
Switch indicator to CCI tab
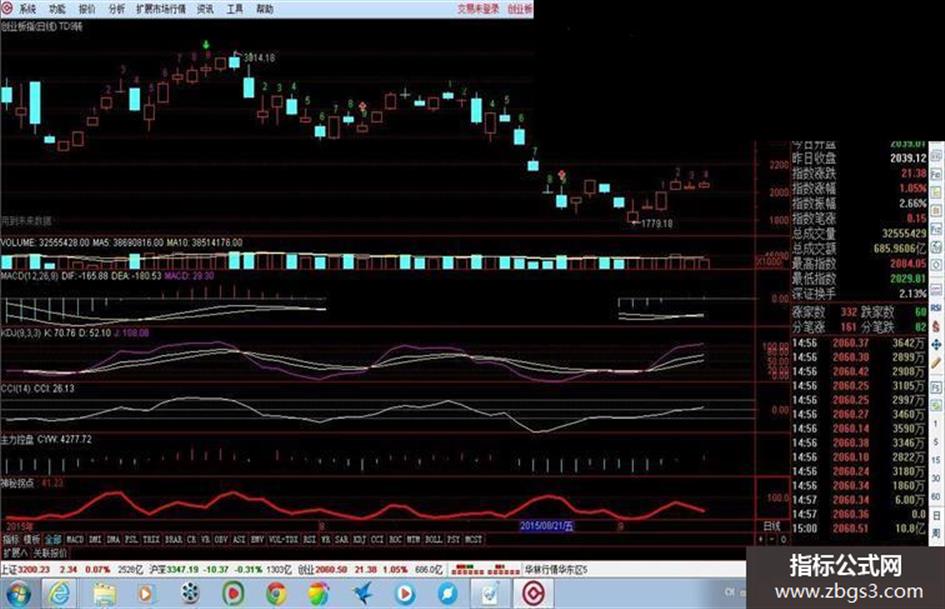point(377,540)
